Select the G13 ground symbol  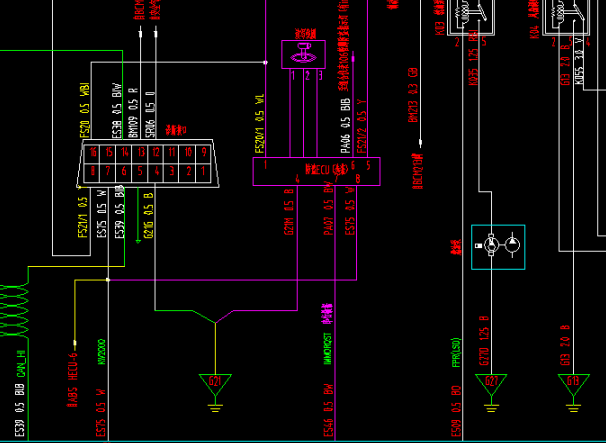point(574,392)
